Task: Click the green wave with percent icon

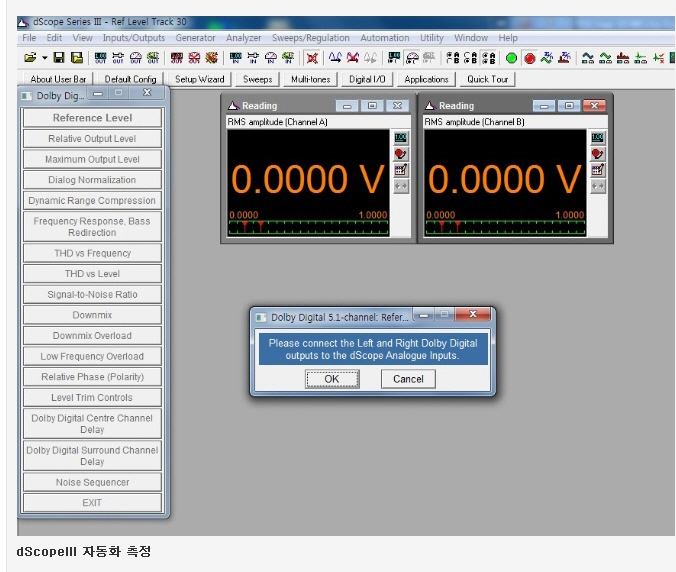Action: [x=547, y=57]
